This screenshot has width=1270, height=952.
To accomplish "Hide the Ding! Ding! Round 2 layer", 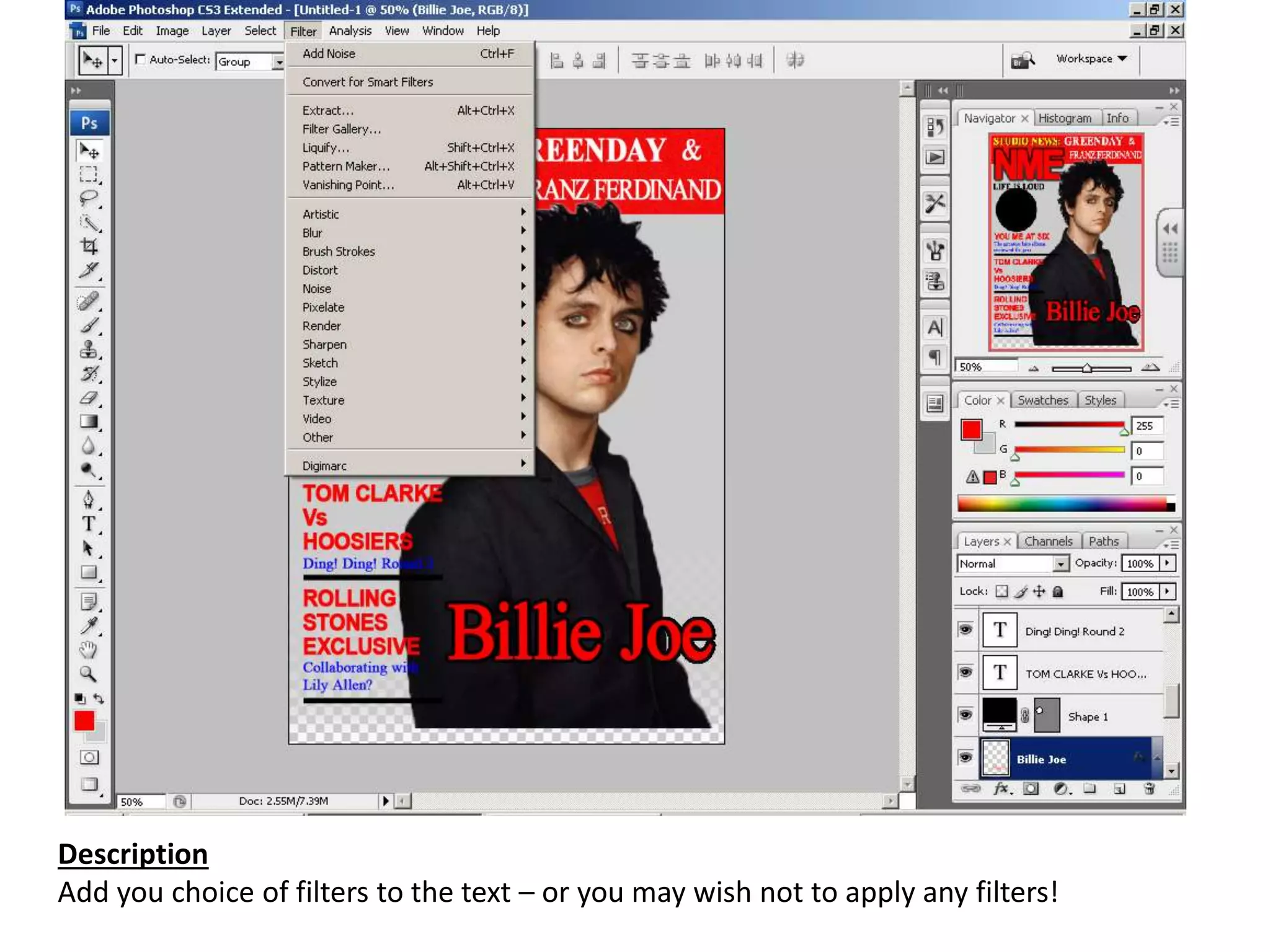I will click(x=966, y=630).
